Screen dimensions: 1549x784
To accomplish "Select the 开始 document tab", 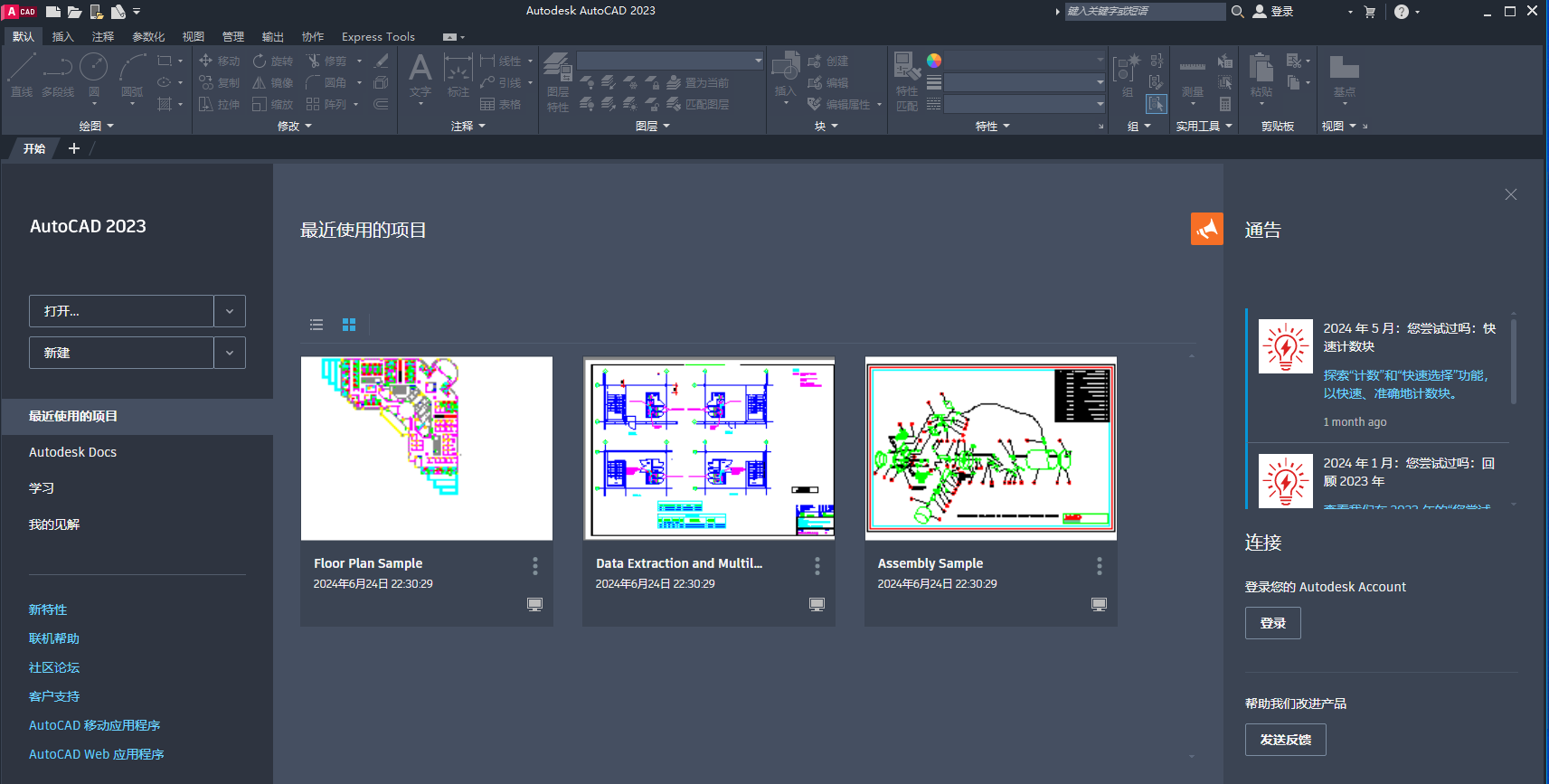I will click(x=34, y=148).
